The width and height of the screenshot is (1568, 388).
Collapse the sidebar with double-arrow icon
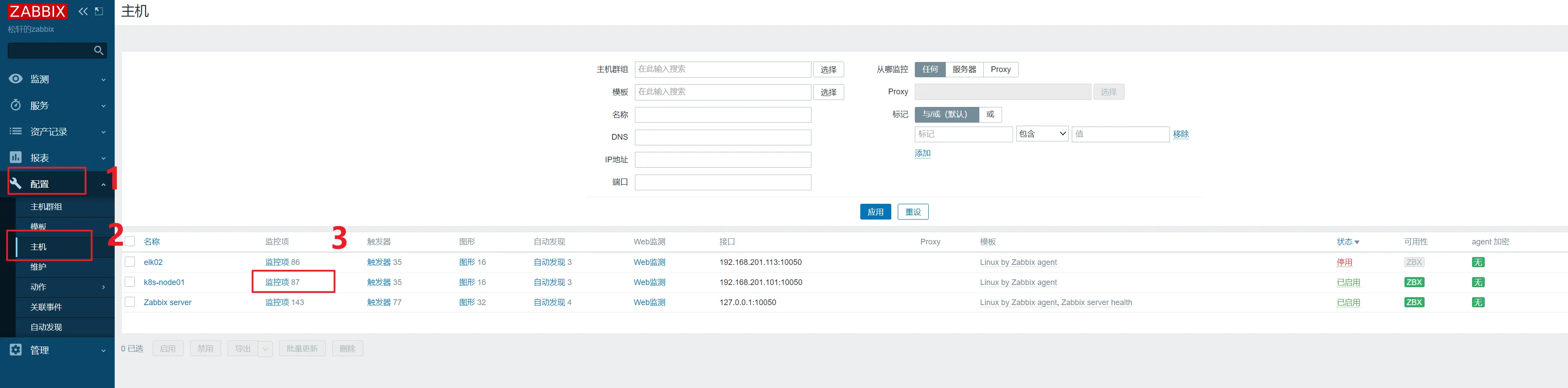click(x=83, y=11)
